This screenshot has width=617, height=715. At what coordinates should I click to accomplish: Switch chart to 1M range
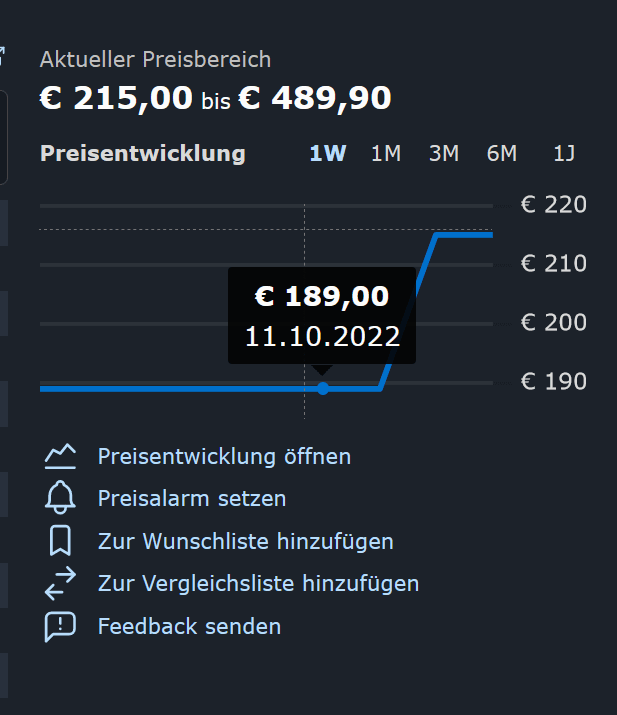[x=386, y=154]
